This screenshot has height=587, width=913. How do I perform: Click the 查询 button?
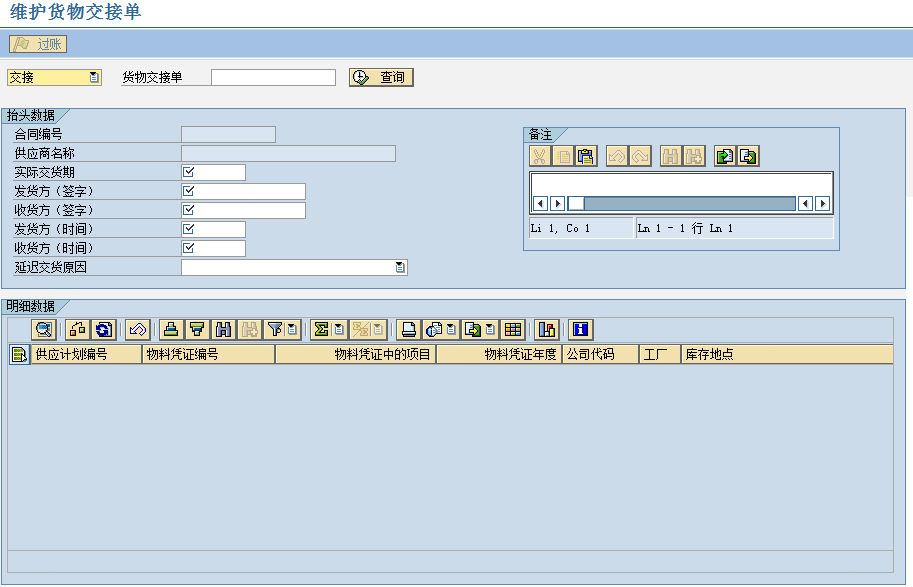pos(381,77)
